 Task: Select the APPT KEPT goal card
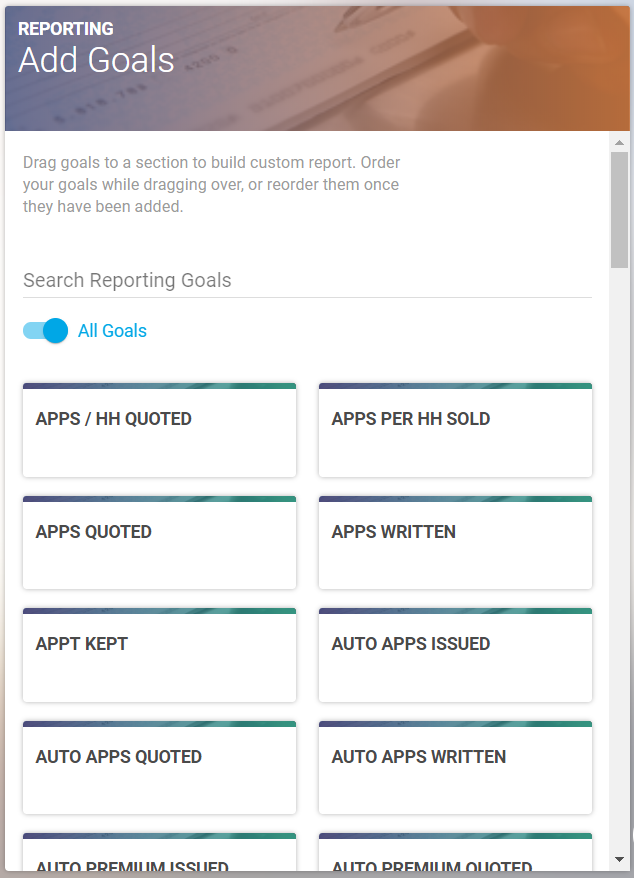[160, 655]
